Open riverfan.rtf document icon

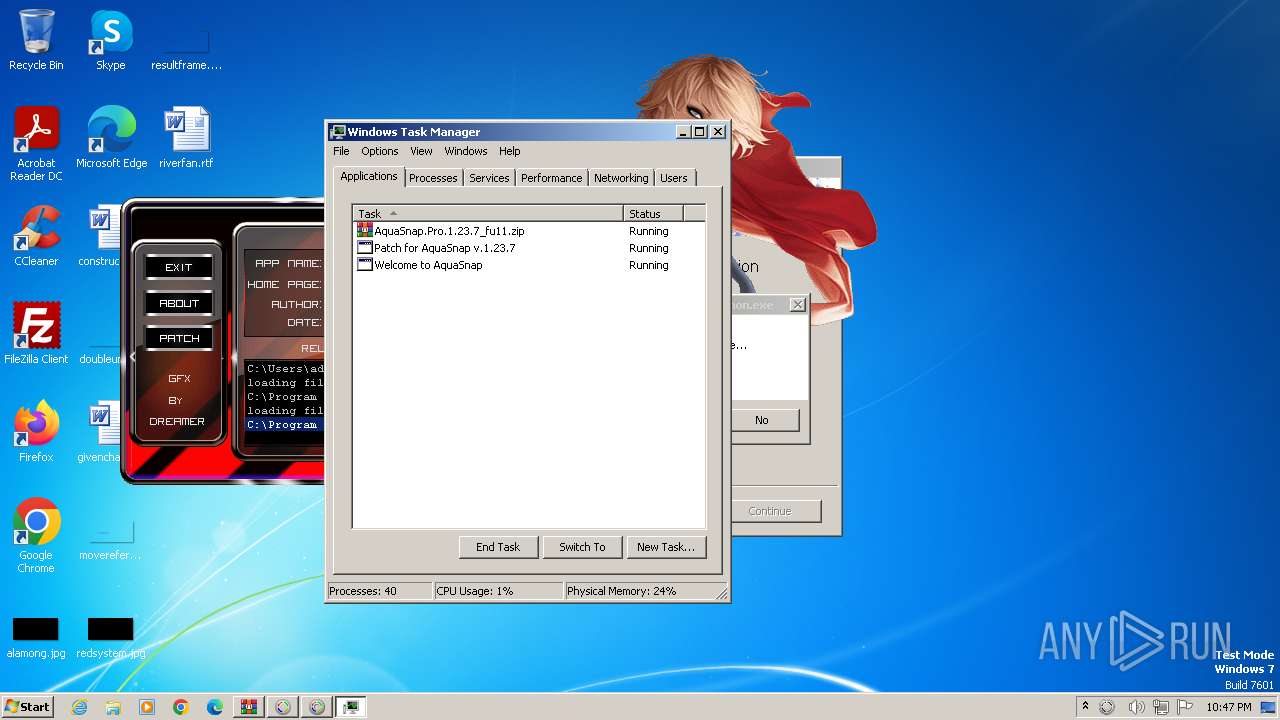186,138
